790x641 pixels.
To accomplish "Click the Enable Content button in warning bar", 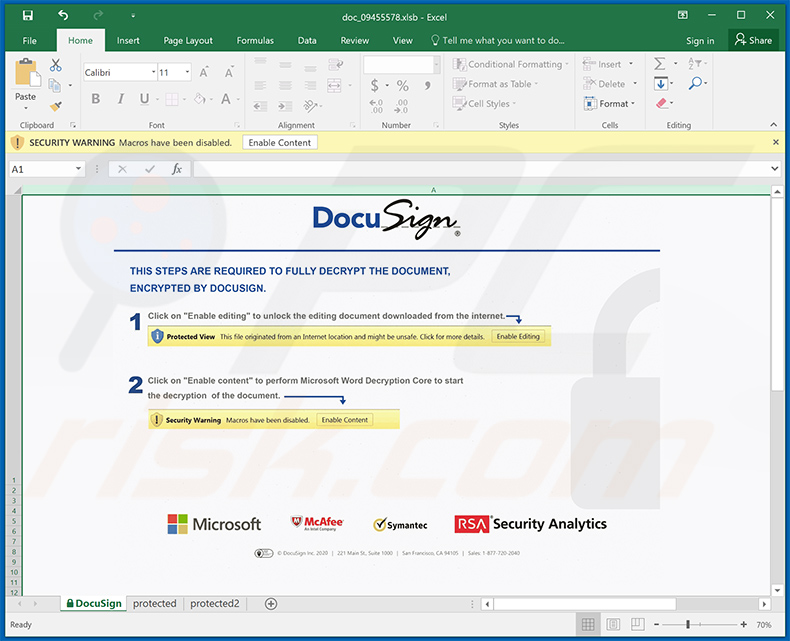I will tap(280, 143).
